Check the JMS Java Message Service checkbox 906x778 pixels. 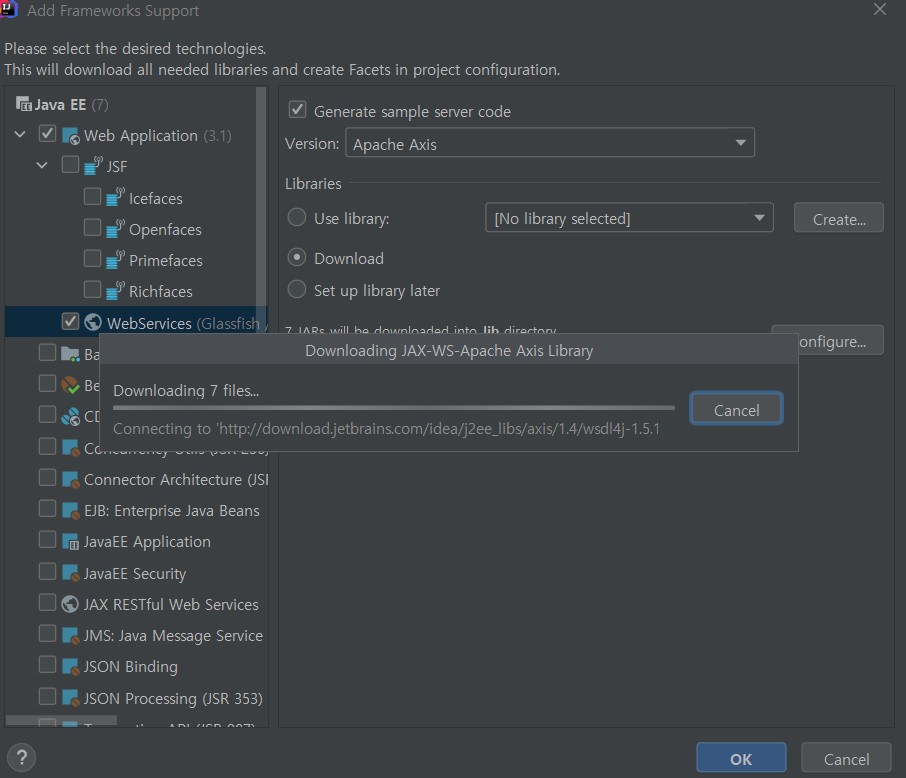[47, 633]
